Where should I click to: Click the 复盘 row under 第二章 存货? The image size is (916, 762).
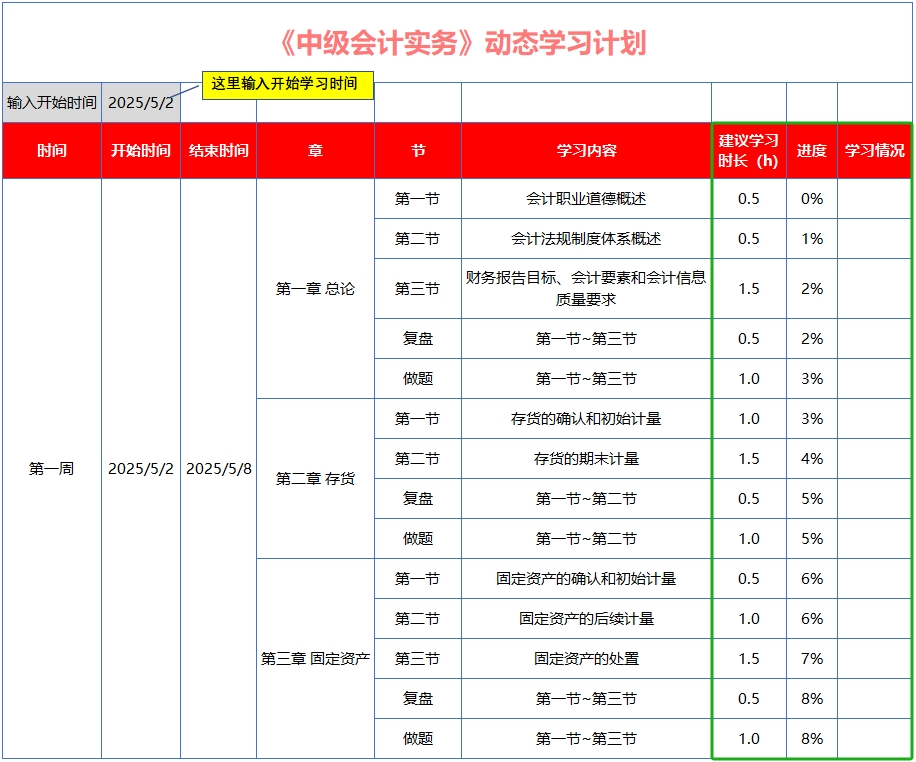[418, 498]
